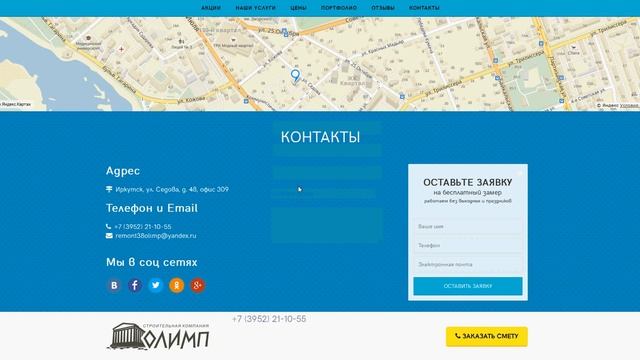Focus the Электронная почта input field
Image resolution: width=640 pixels, height=360 pixels.
pyautogui.click(x=468, y=264)
